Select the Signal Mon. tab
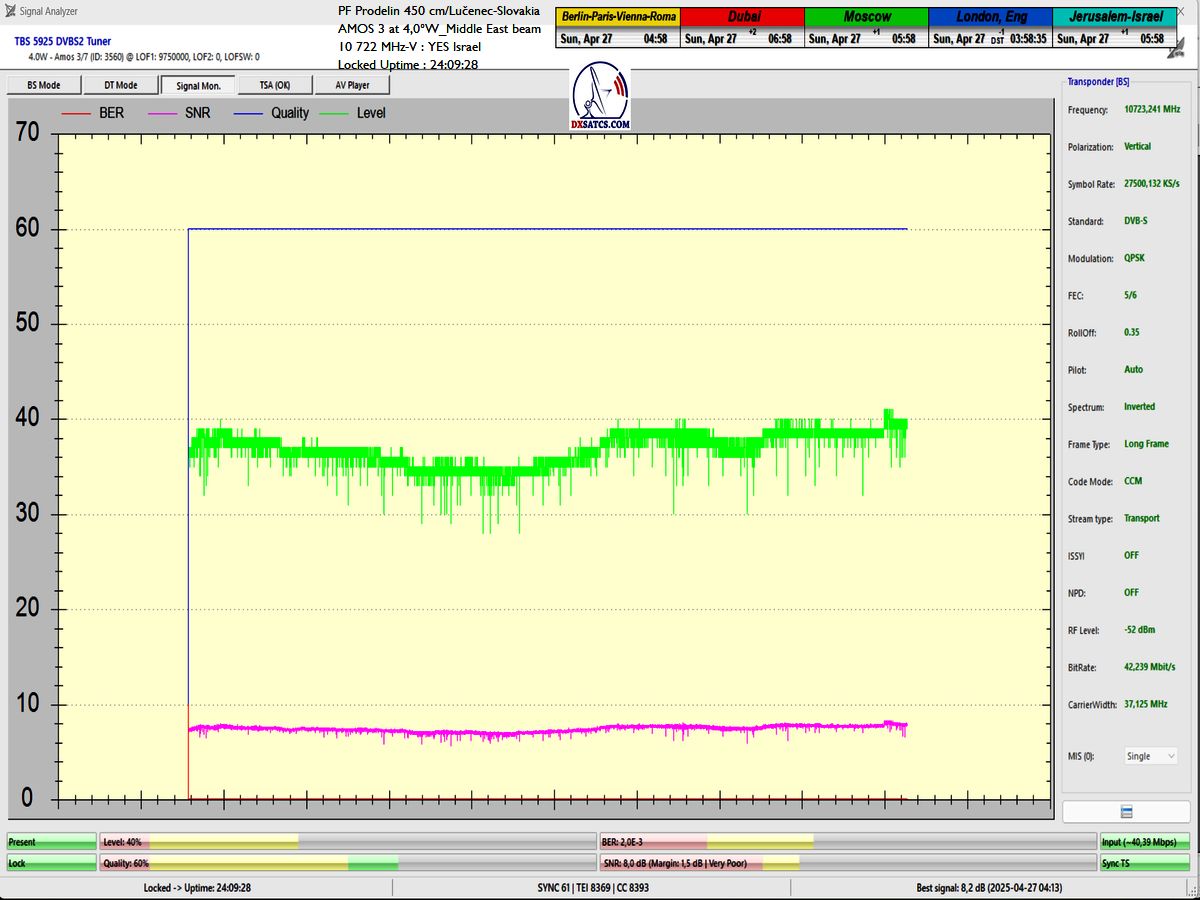 pyautogui.click(x=198, y=85)
